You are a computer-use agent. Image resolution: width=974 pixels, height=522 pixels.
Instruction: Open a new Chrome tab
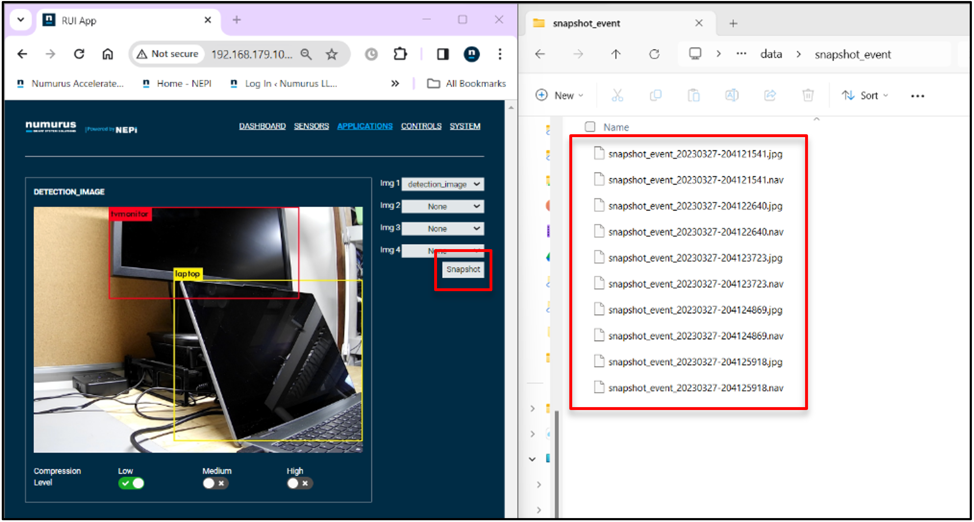tap(236, 20)
